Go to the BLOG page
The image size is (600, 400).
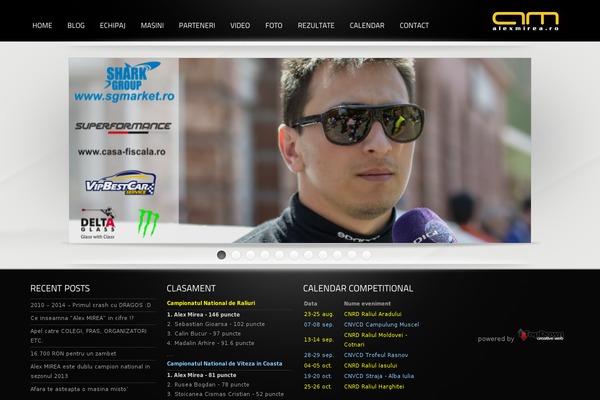click(76, 26)
